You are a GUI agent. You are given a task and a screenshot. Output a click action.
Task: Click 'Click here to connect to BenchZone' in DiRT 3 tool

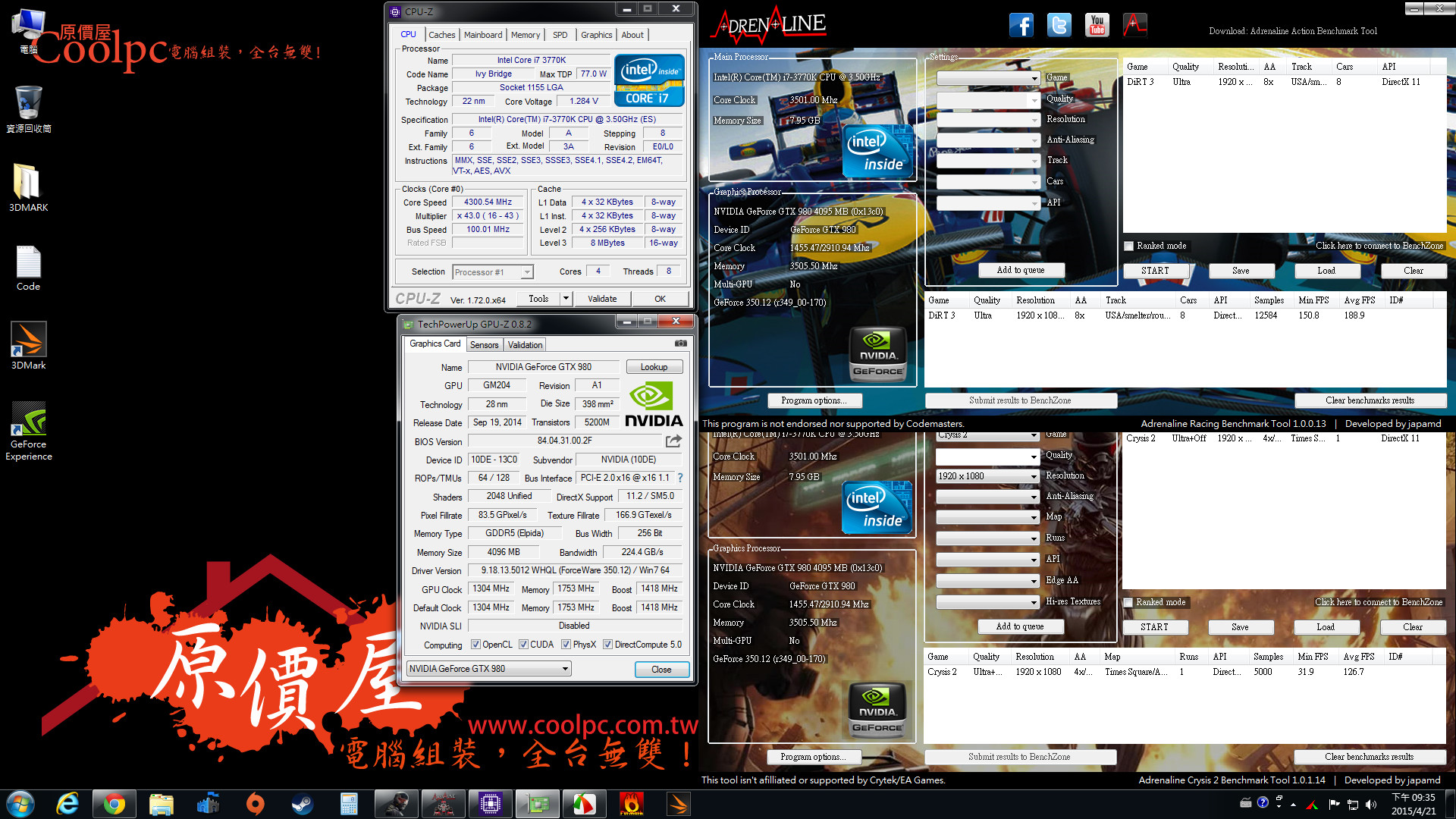(x=1379, y=246)
